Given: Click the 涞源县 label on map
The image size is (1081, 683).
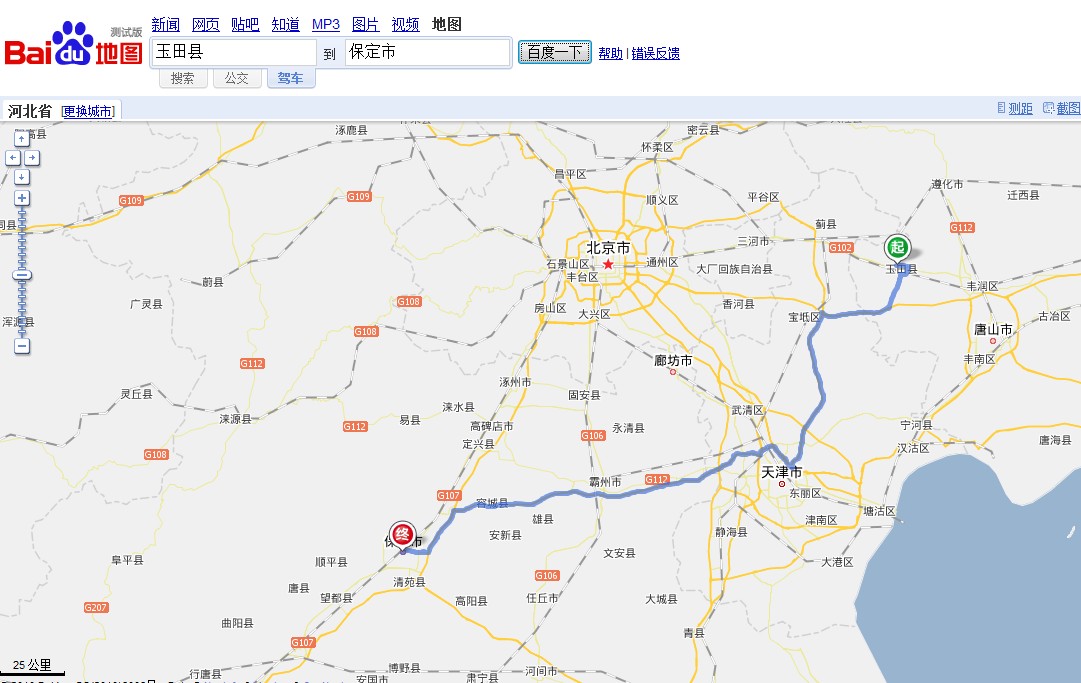Looking at the screenshot, I should tap(235, 418).
